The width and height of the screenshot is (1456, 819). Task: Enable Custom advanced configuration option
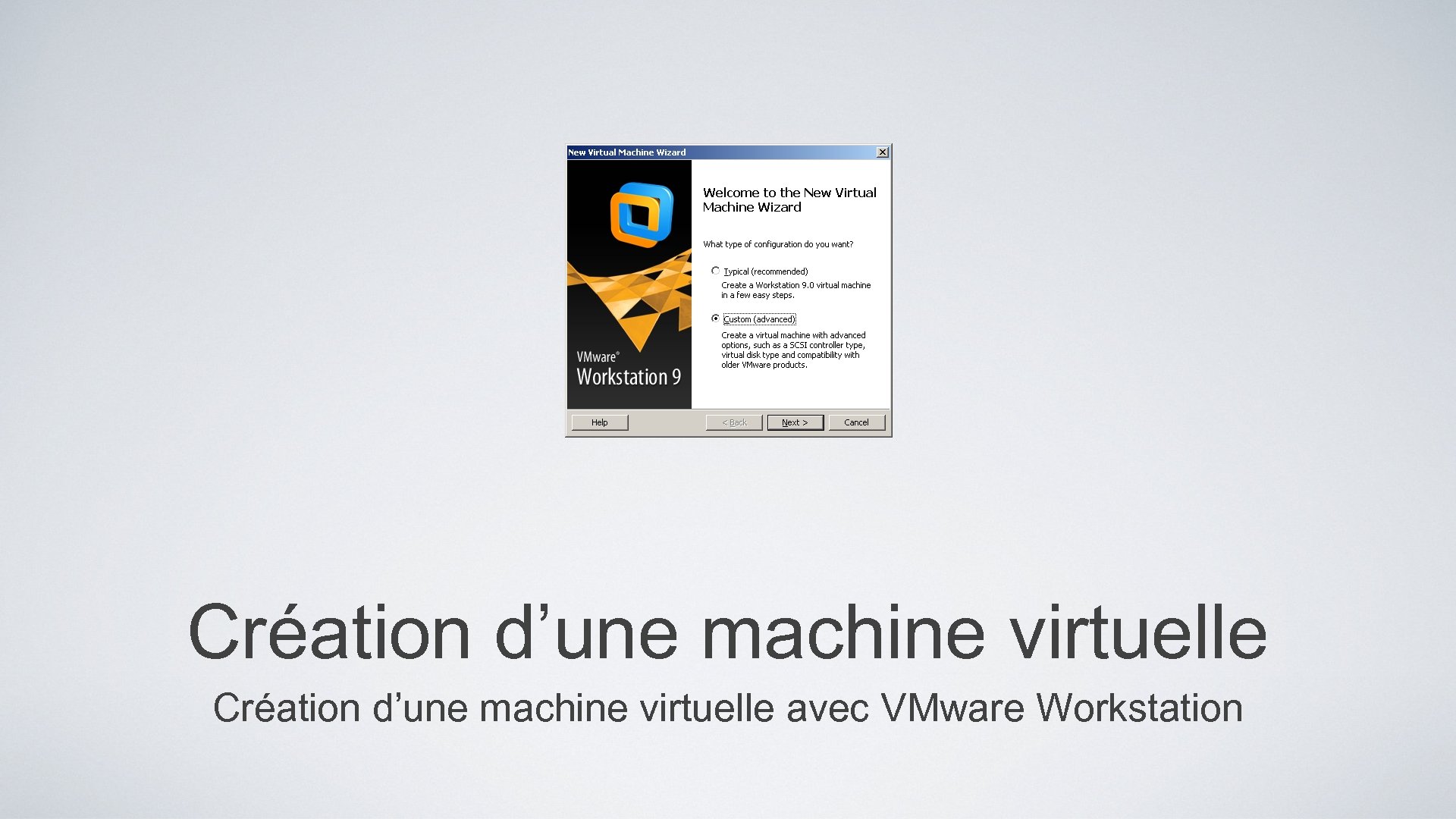pos(713,319)
